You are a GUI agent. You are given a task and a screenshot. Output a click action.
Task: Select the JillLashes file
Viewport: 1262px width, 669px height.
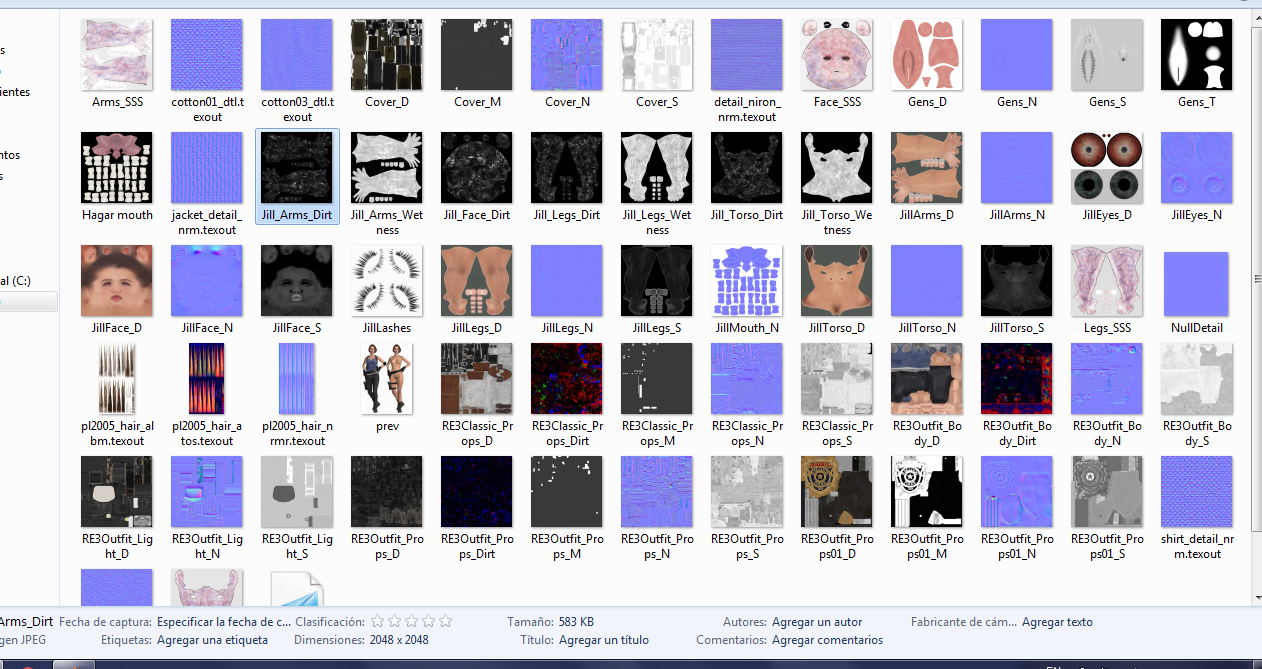[x=387, y=281]
